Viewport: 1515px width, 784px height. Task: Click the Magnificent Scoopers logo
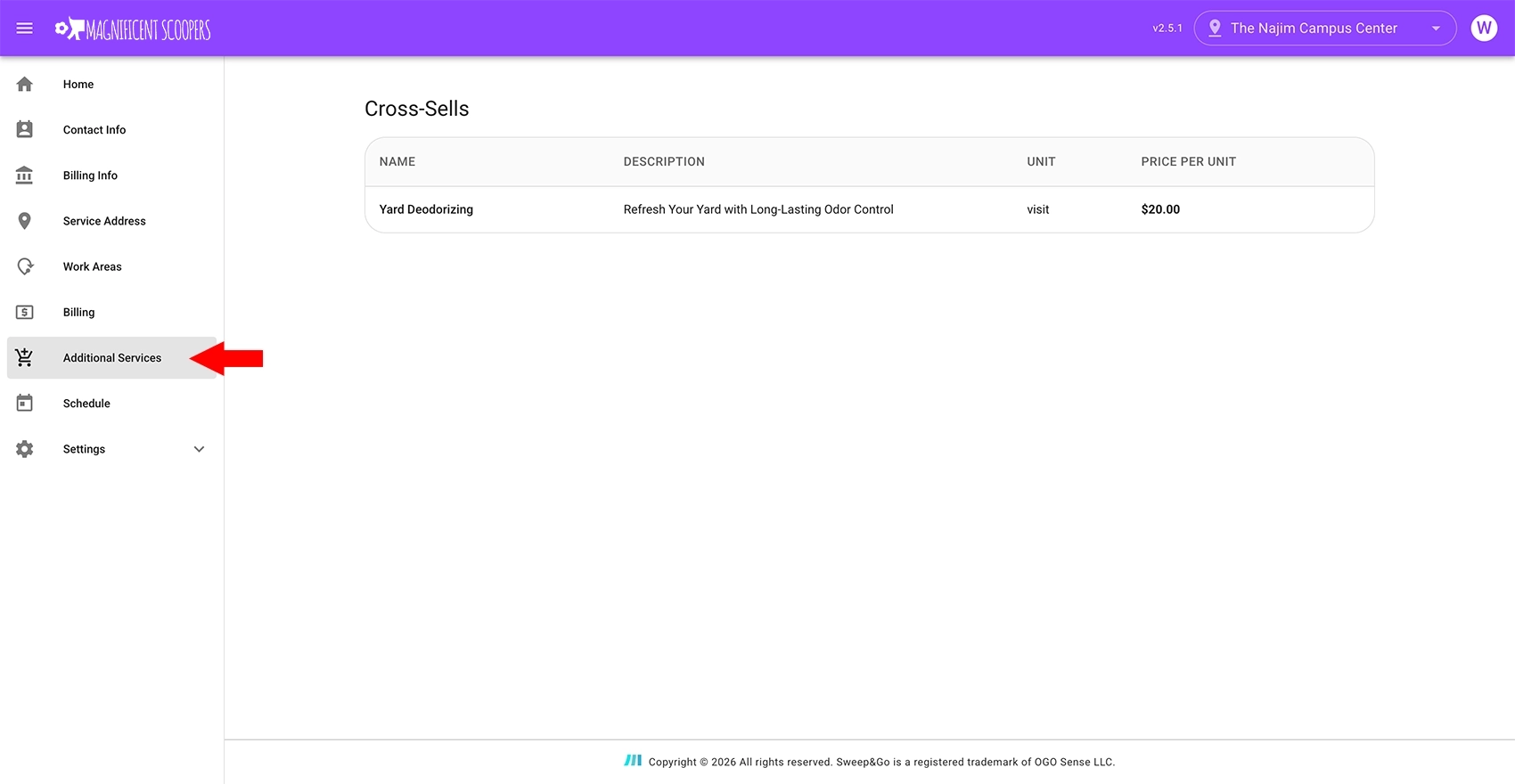tap(134, 29)
